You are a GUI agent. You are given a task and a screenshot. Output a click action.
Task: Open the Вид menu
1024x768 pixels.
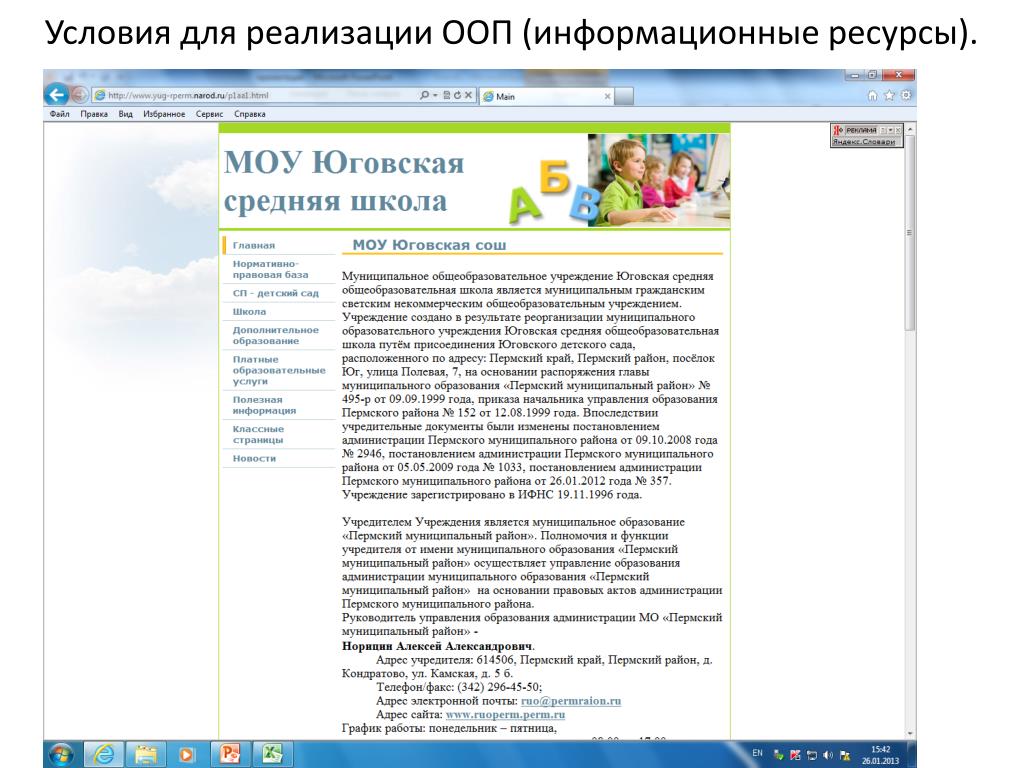pyautogui.click(x=125, y=114)
